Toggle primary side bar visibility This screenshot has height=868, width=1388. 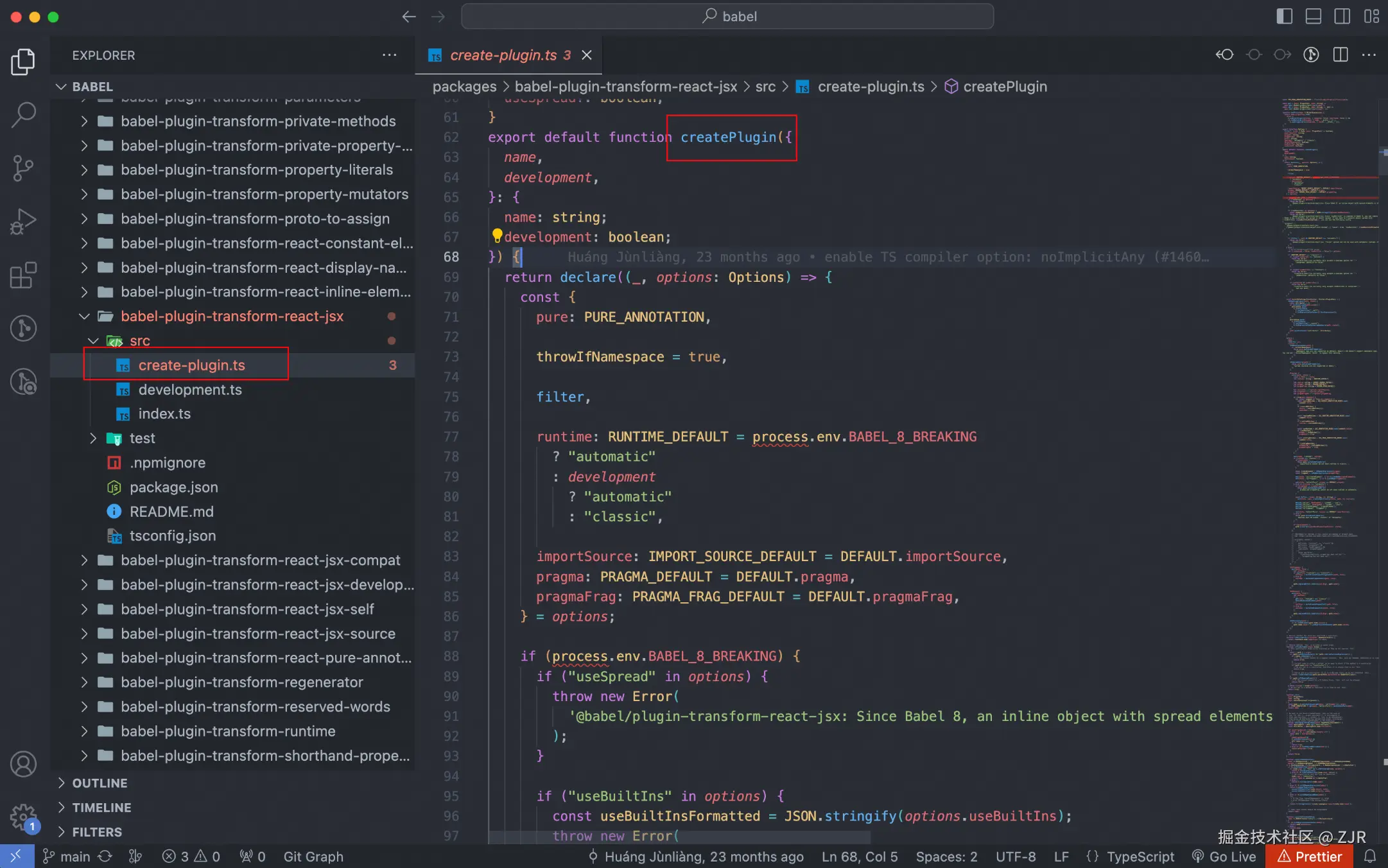1284,17
